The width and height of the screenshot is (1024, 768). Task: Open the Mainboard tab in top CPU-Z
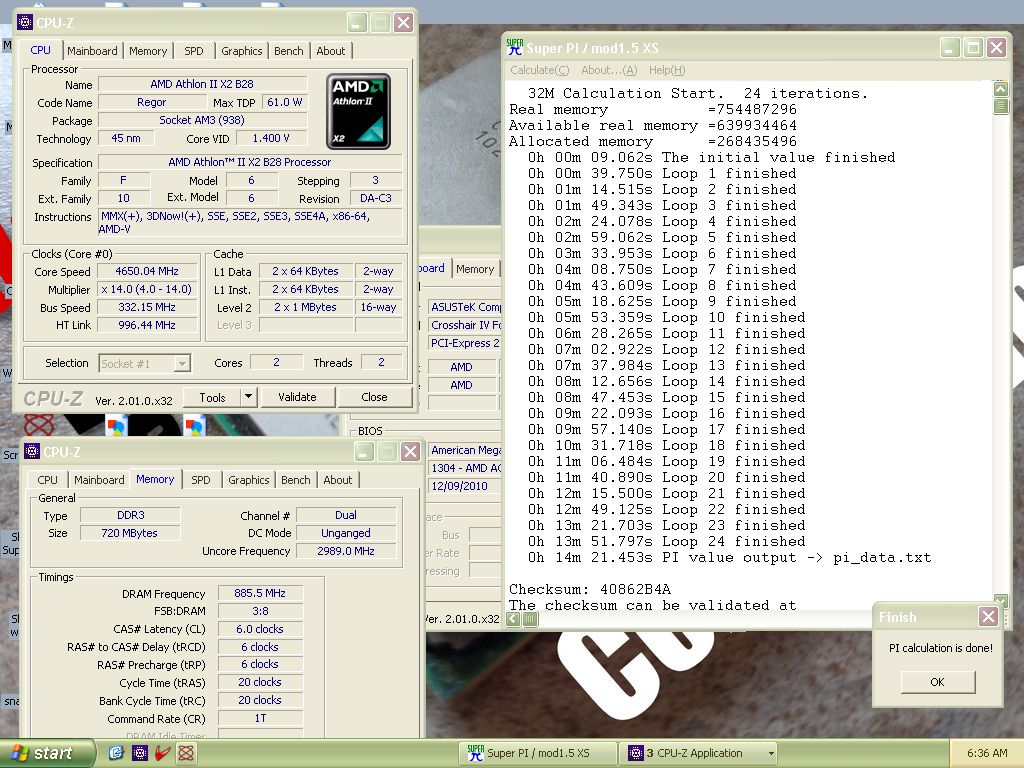click(92, 51)
